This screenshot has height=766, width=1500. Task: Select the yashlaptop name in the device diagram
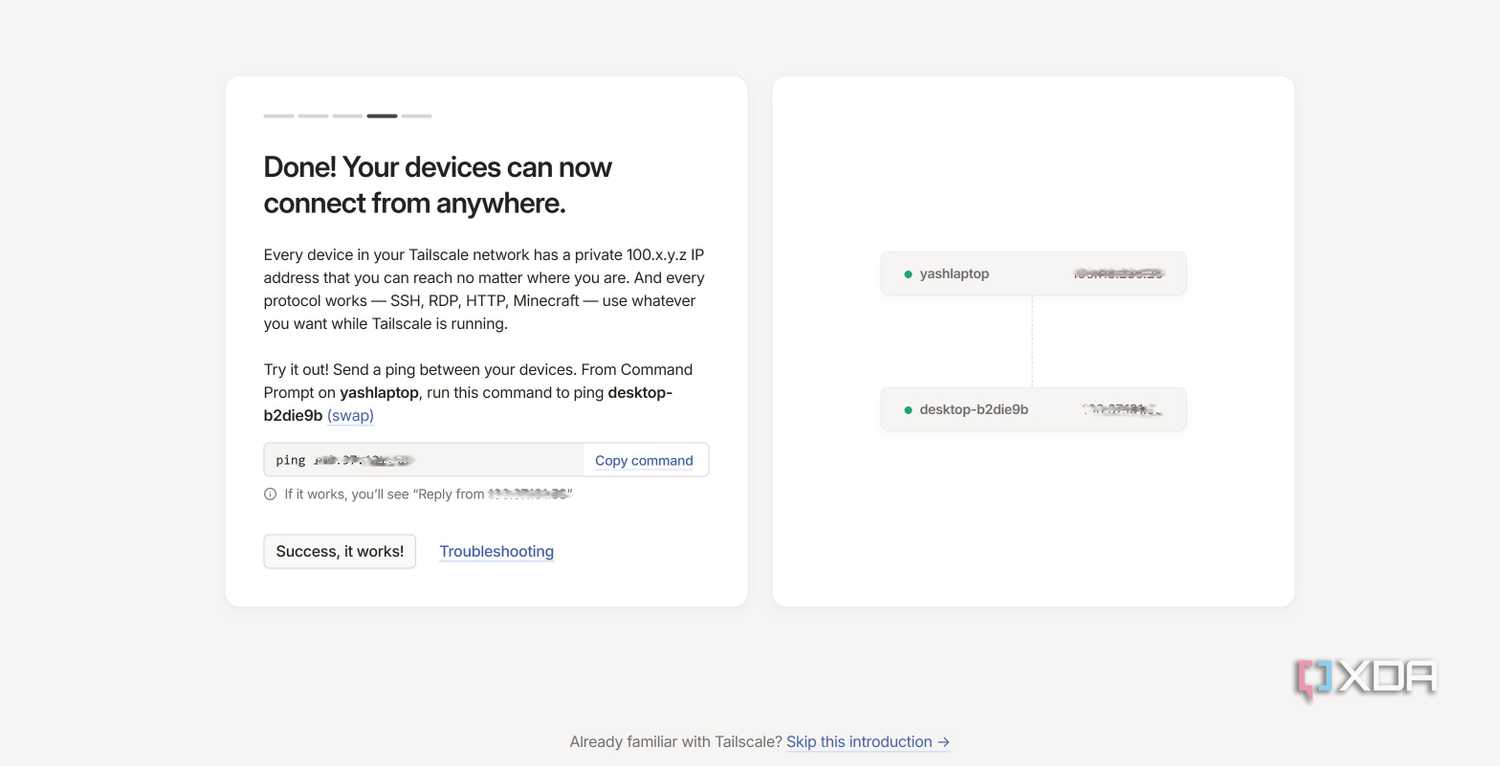click(x=954, y=274)
